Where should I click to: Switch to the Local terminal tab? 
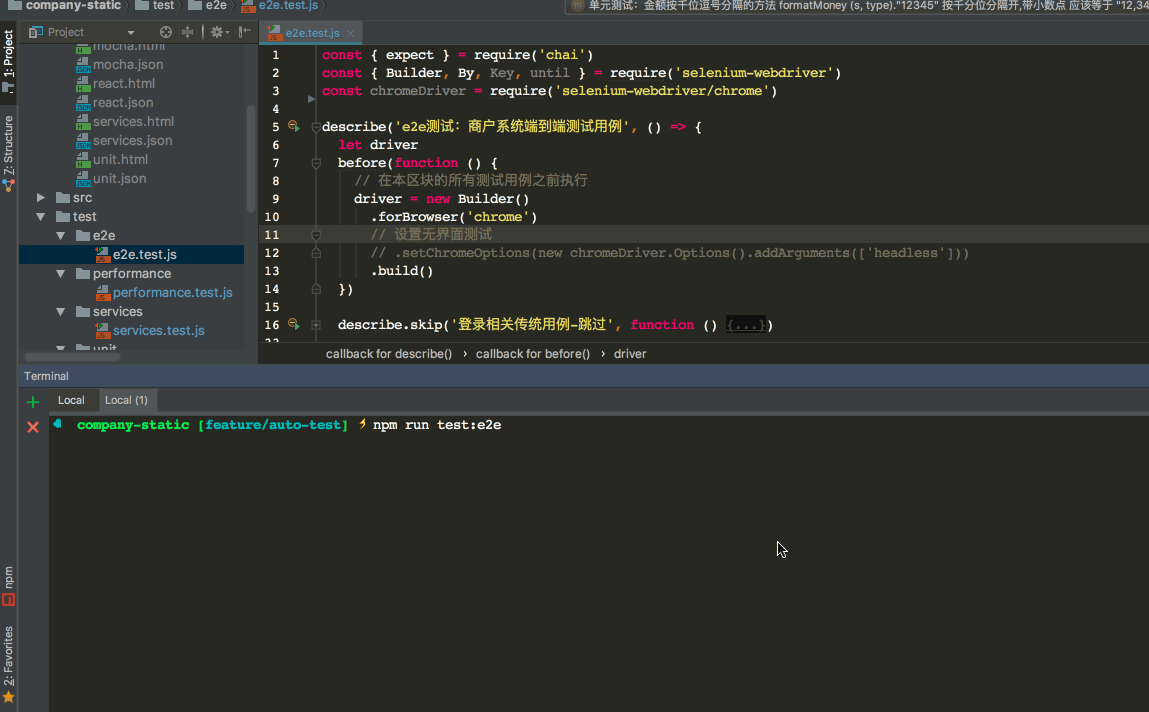71,400
